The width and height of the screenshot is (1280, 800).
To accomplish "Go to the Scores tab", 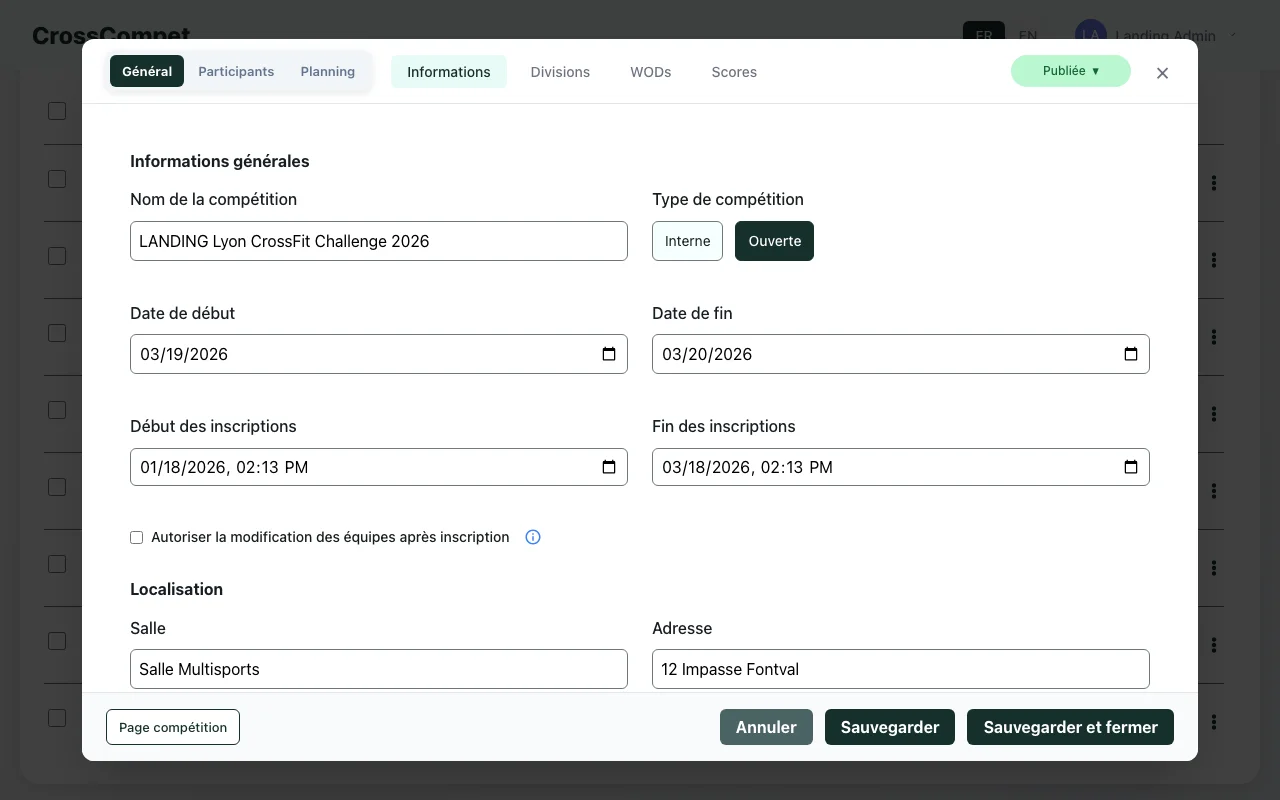I will click(734, 72).
